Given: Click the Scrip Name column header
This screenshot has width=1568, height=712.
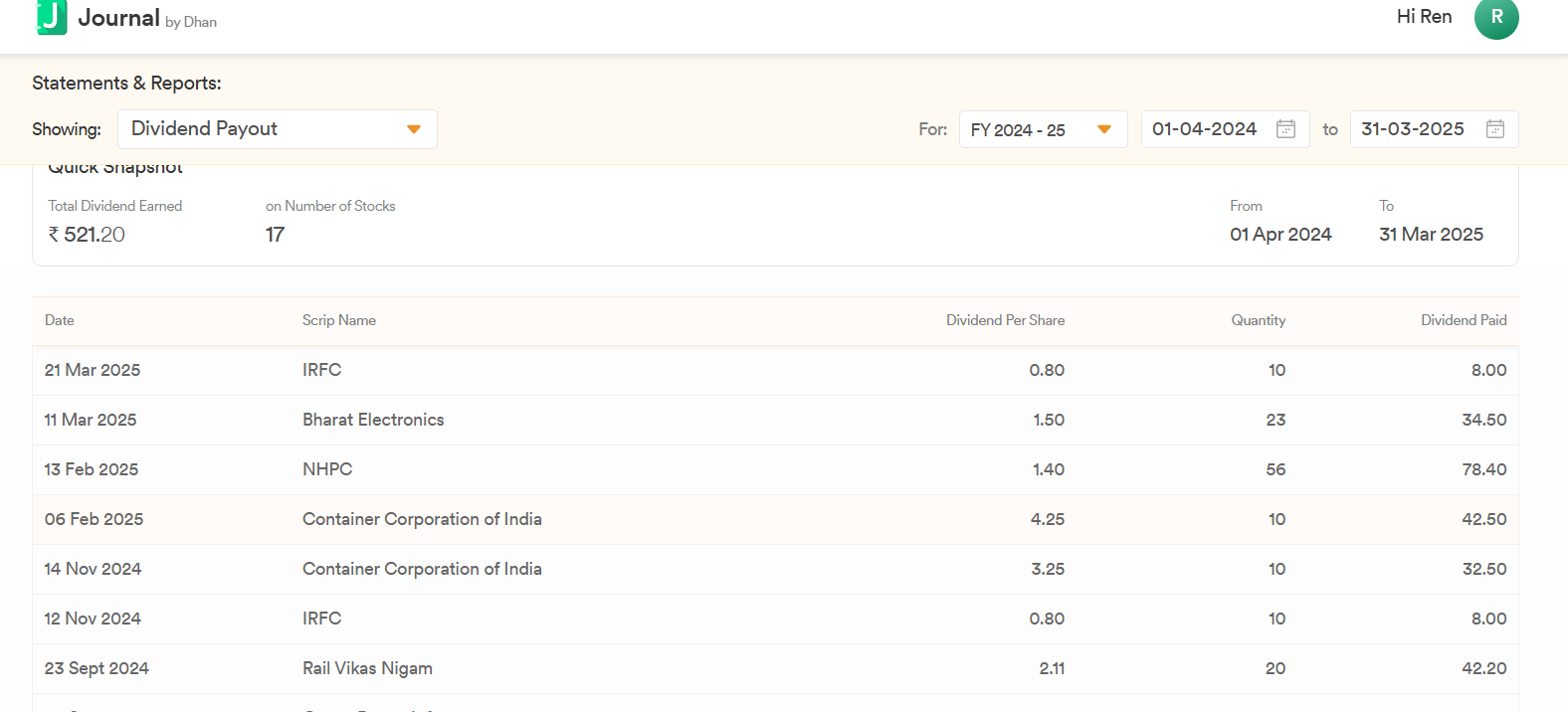Looking at the screenshot, I should [339, 320].
